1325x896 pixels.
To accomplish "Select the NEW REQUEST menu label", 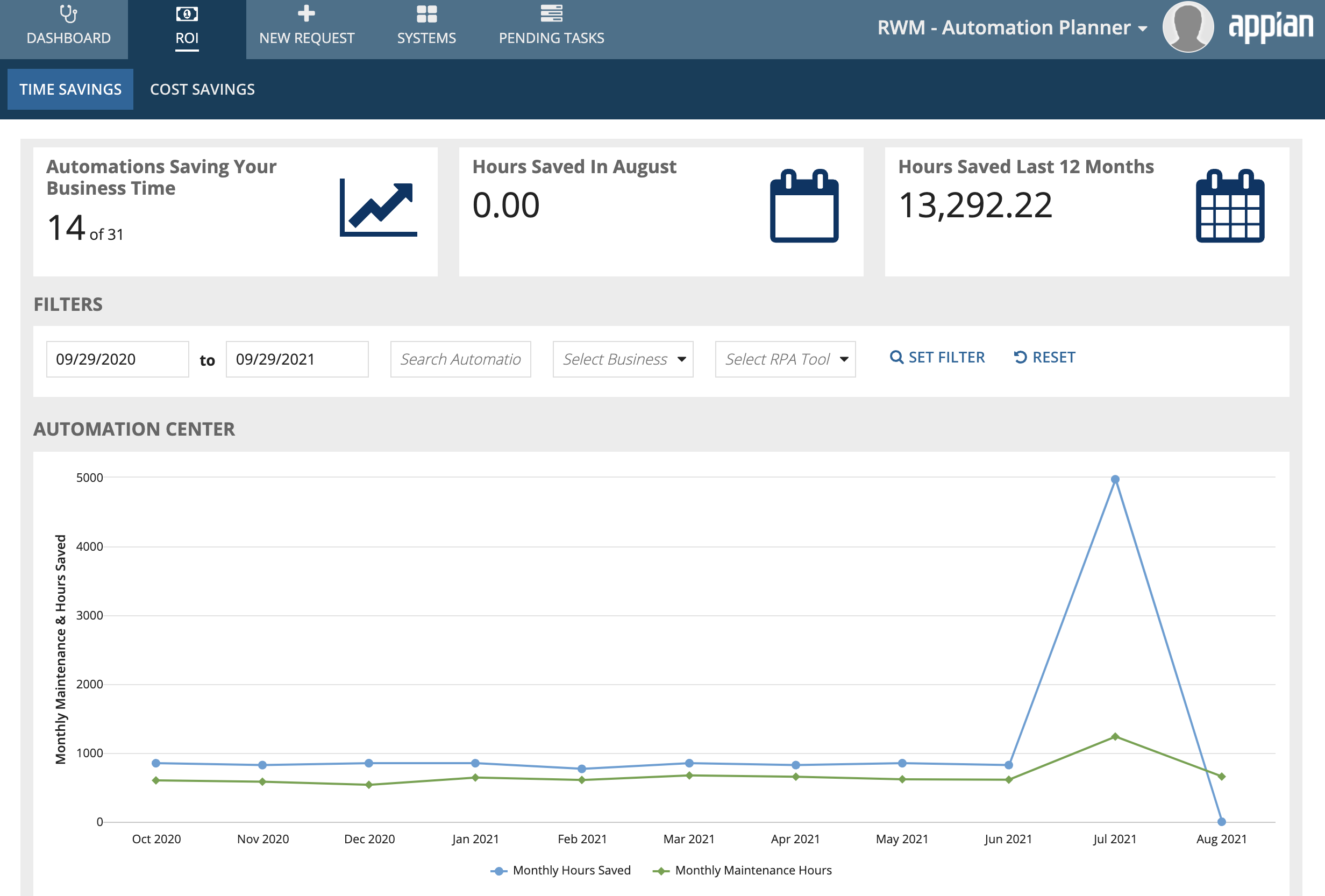I will [x=307, y=38].
